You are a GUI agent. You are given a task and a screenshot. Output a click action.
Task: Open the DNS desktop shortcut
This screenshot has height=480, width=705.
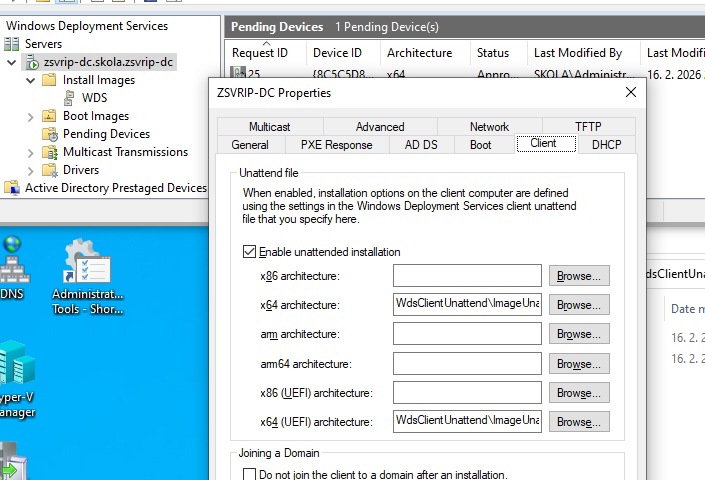[12, 260]
